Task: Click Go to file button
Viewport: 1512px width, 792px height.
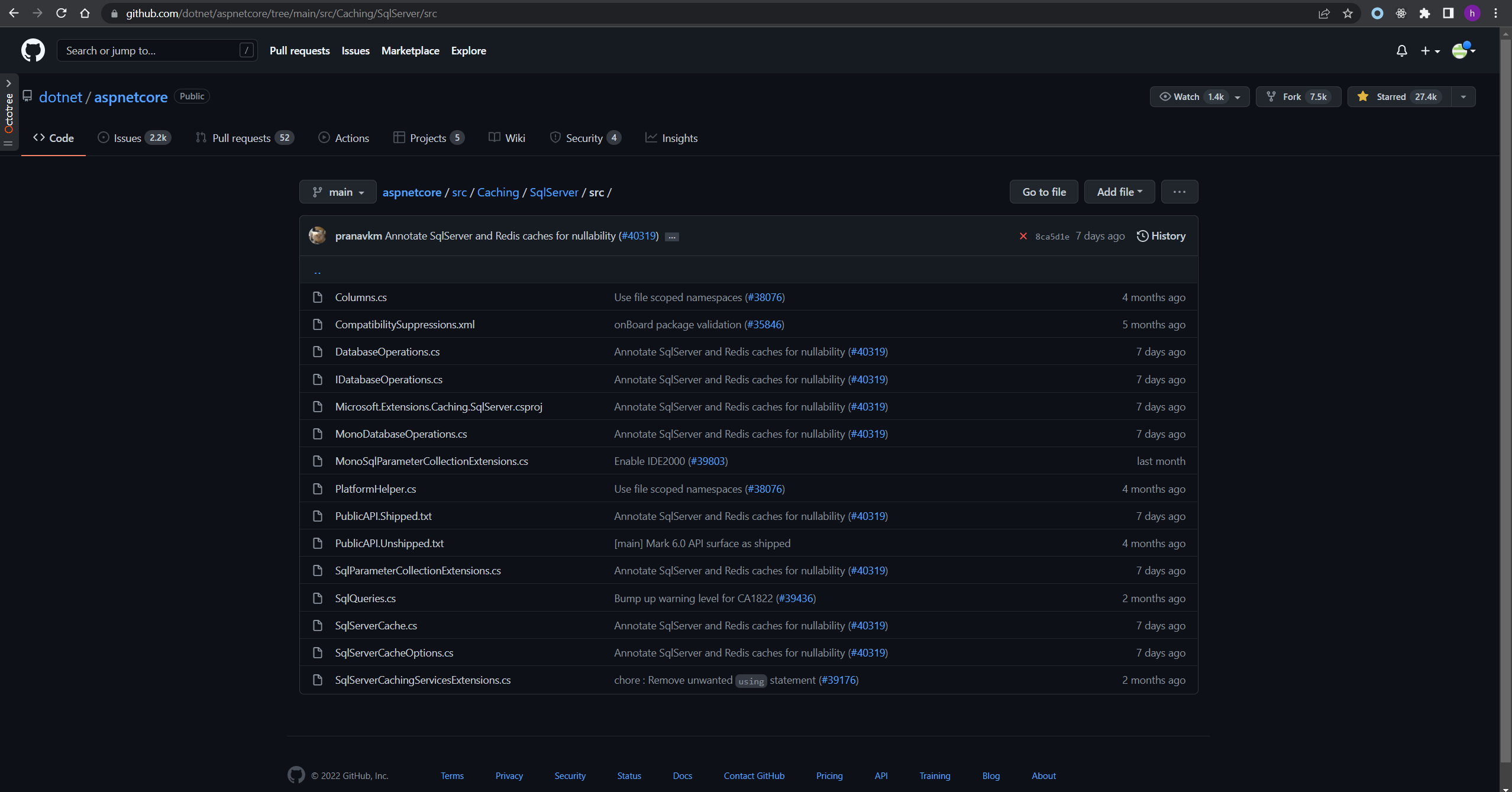Action: (x=1044, y=192)
